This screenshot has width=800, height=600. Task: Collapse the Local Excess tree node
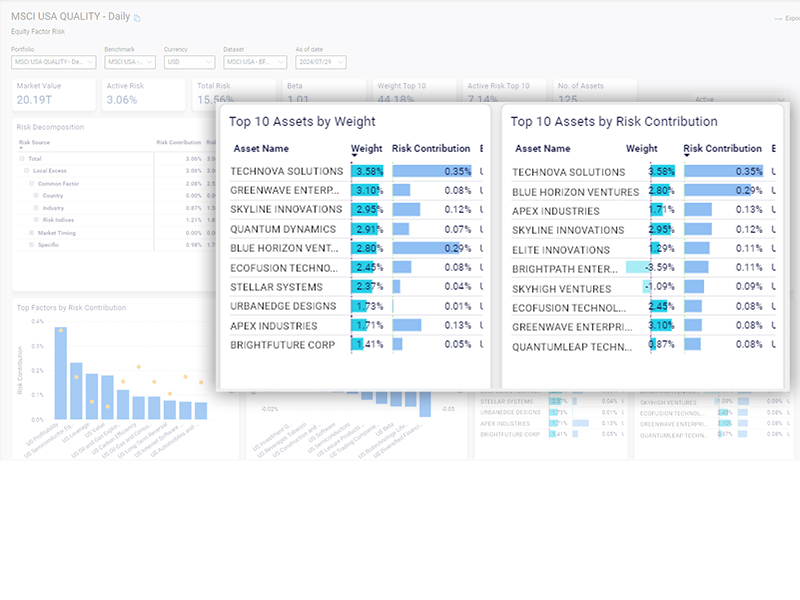(x=27, y=171)
